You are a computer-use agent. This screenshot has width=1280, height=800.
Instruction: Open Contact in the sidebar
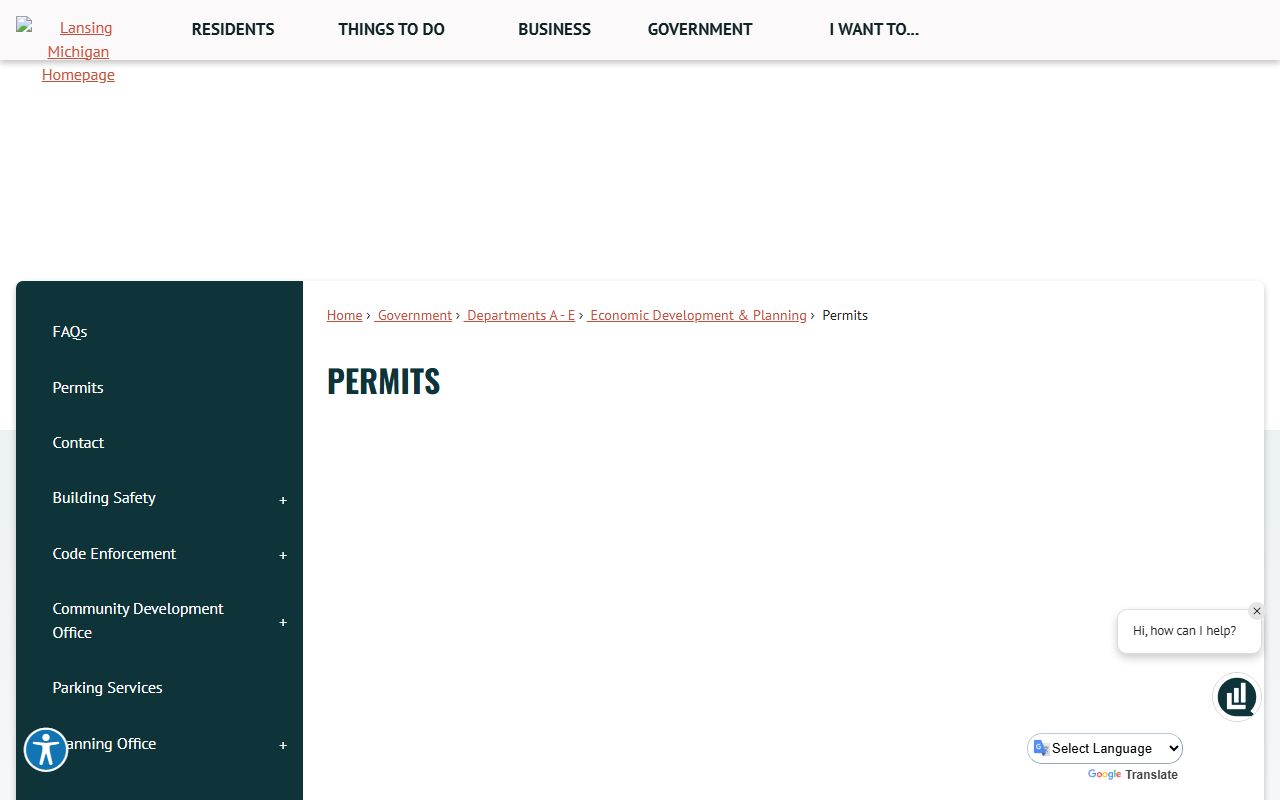coord(78,442)
